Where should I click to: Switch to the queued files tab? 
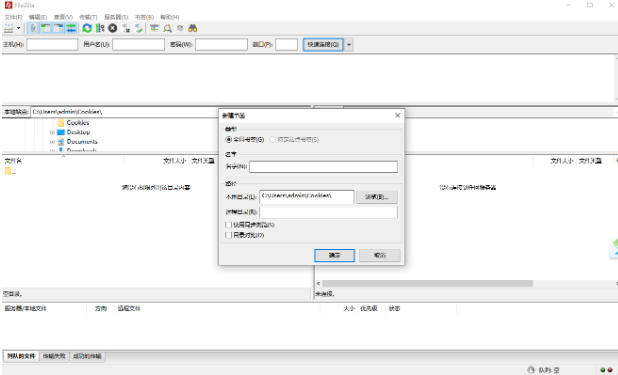point(21,356)
